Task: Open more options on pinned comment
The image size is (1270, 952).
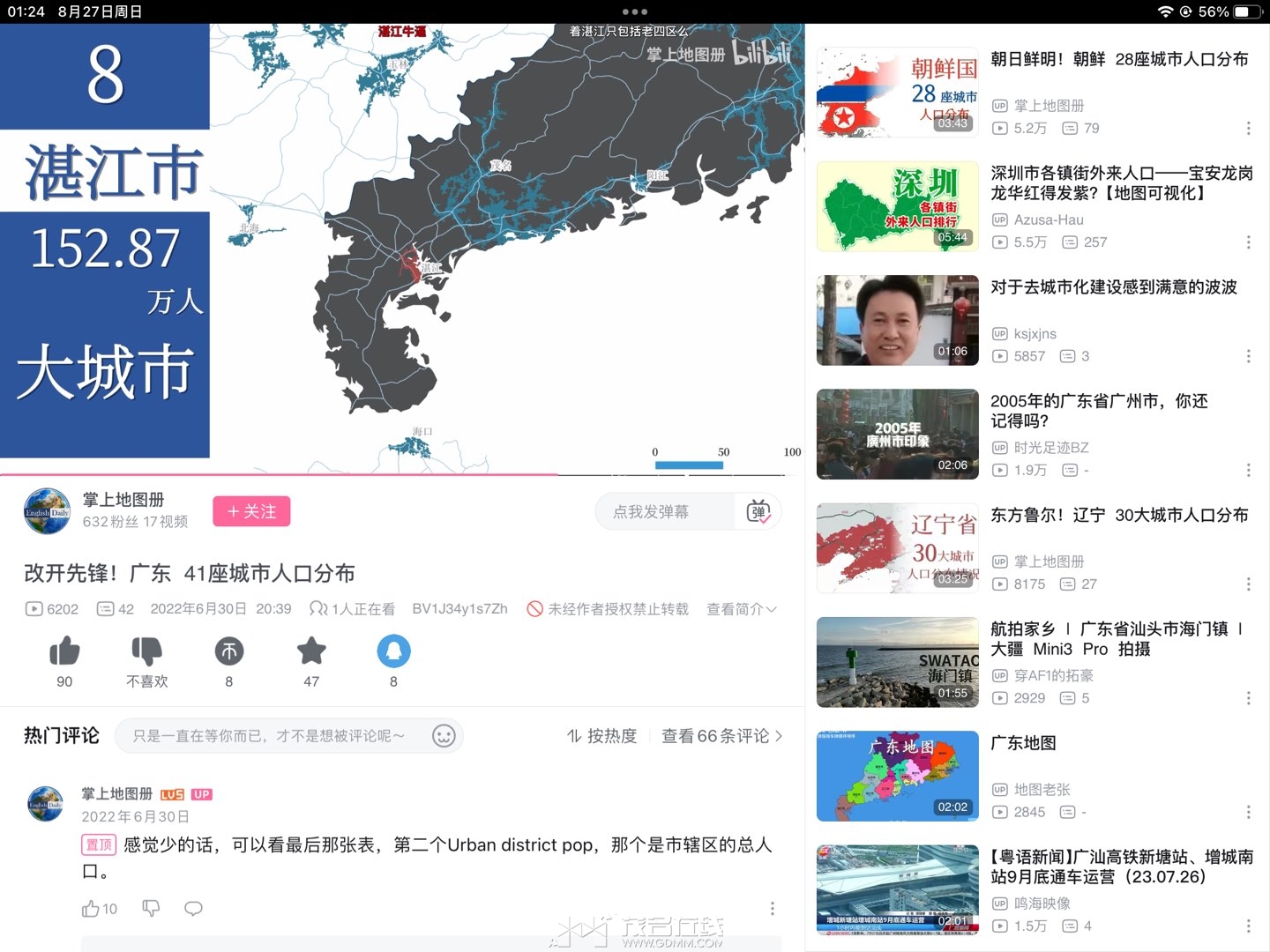Action: click(x=773, y=909)
